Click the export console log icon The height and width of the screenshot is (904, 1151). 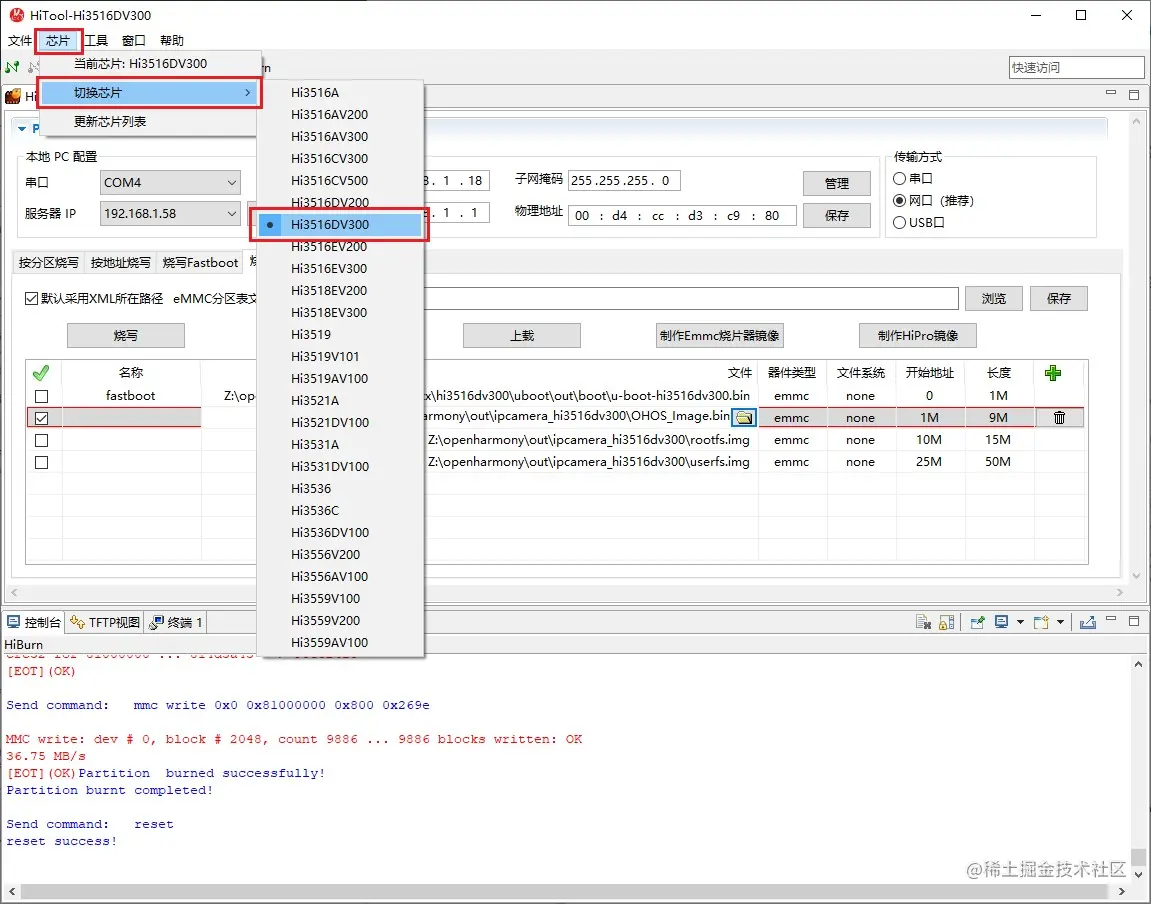[x=1088, y=622]
